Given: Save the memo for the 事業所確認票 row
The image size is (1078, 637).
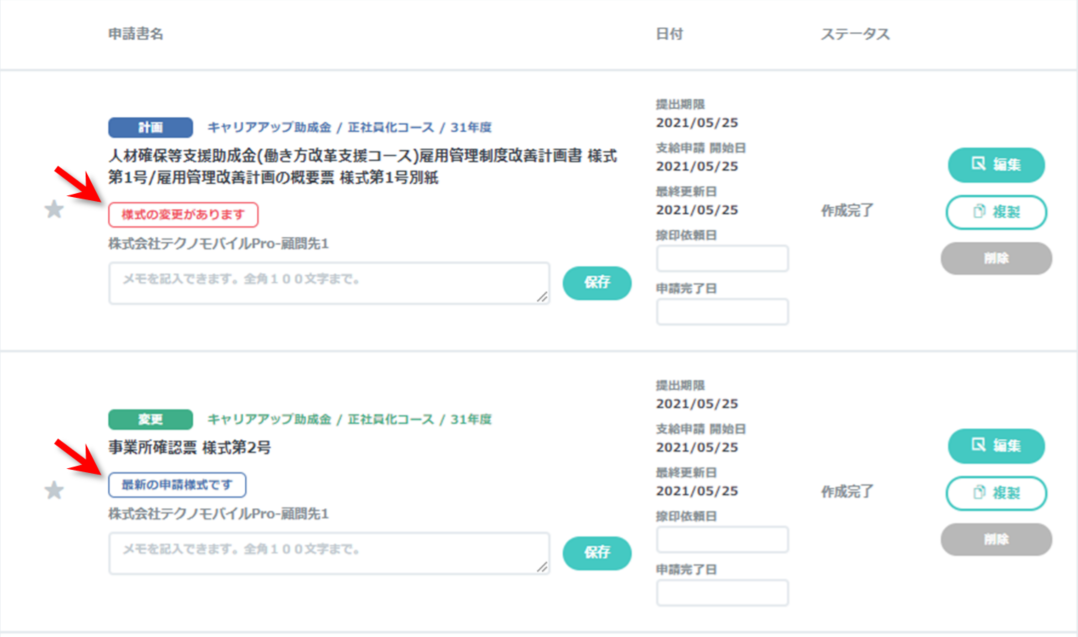Looking at the screenshot, I should click(597, 552).
